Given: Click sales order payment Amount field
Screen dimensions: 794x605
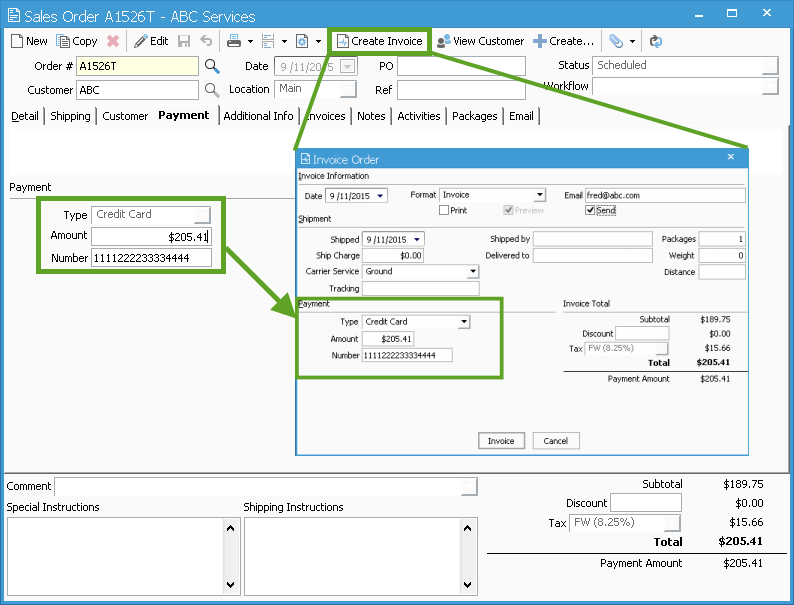Looking at the screenshot, I should click(151, 236).
